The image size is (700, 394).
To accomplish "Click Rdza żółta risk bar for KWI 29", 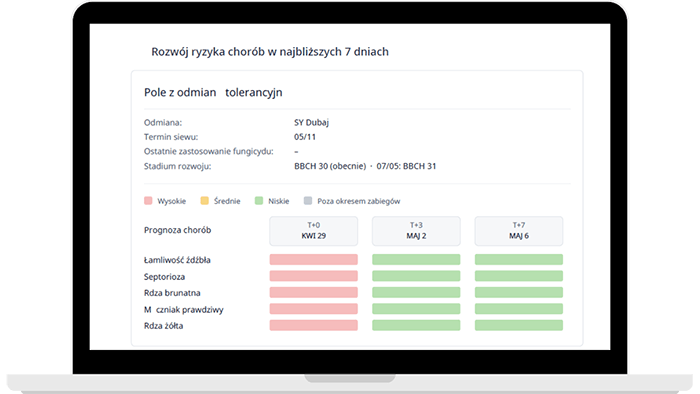I will click(x=313, y=325).
